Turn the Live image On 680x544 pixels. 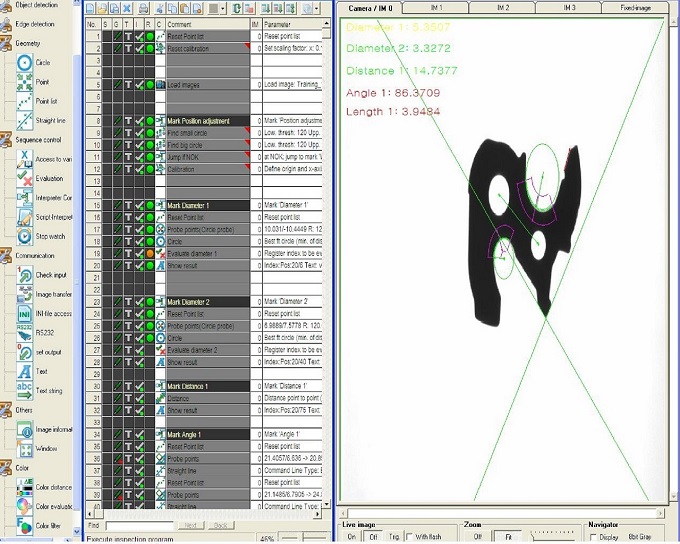tap(351, 537)
